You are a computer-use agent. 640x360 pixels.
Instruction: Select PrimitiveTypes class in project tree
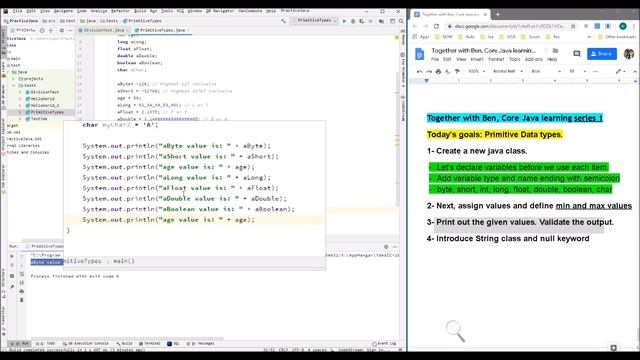[x=44, y=112]
